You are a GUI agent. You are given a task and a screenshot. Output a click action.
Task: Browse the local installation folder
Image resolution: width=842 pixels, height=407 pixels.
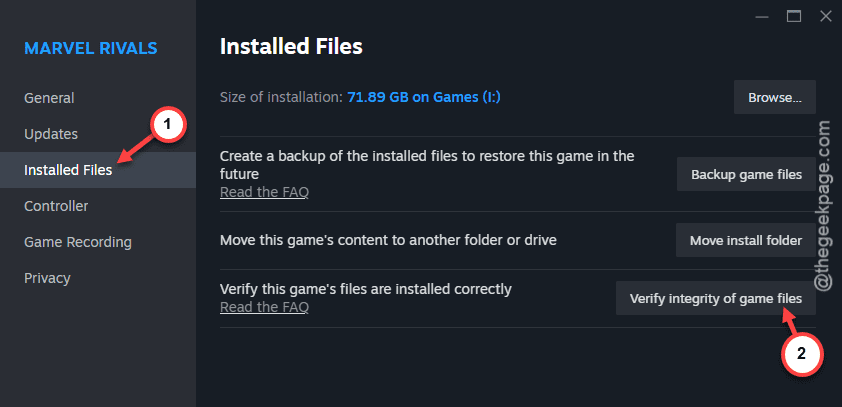(x=775, y=97)
